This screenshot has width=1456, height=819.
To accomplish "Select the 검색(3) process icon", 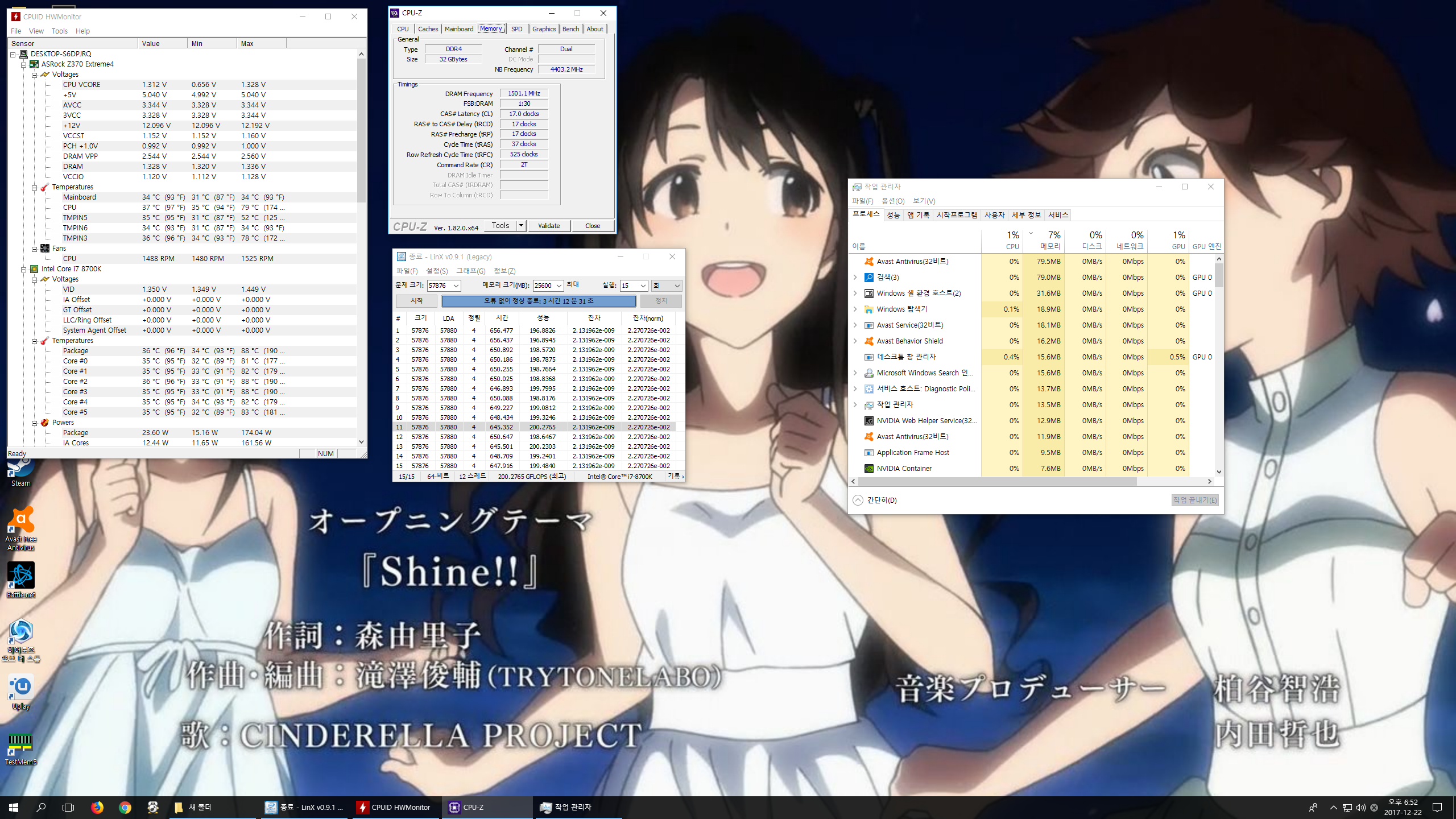I will click(x=869, y=278).
